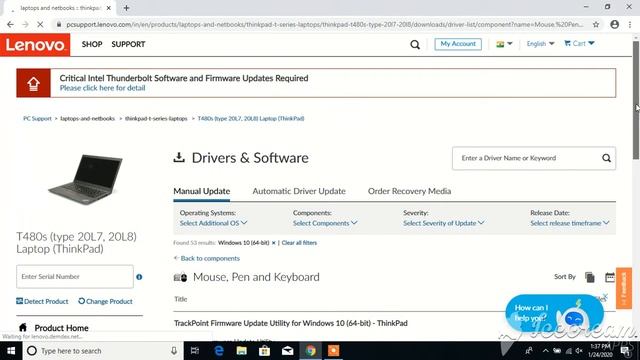Expand Select Additional OS dropdown
This screenshot has width=640, height=360.
coord(213,223)
